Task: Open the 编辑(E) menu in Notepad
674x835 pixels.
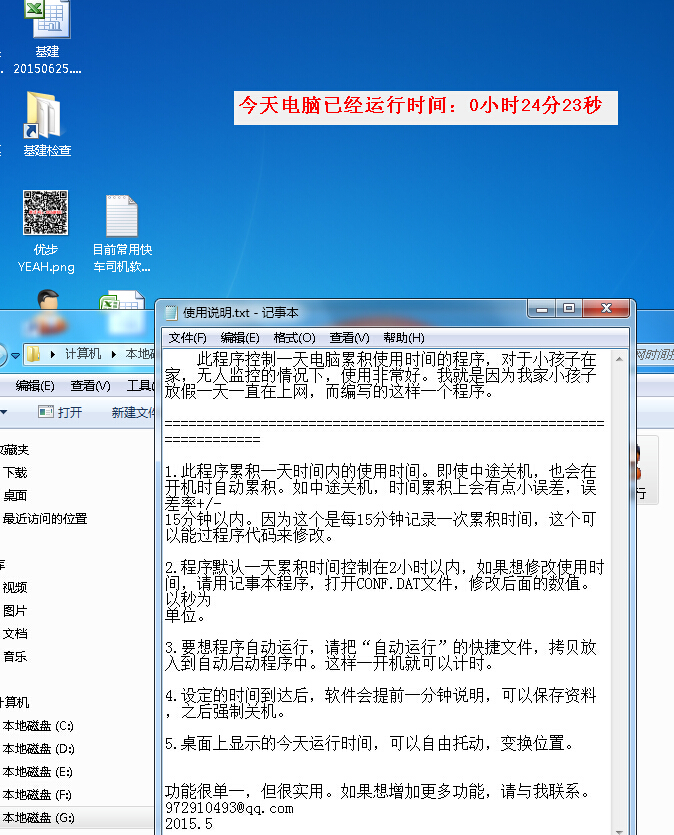Action: click(240, 338)
